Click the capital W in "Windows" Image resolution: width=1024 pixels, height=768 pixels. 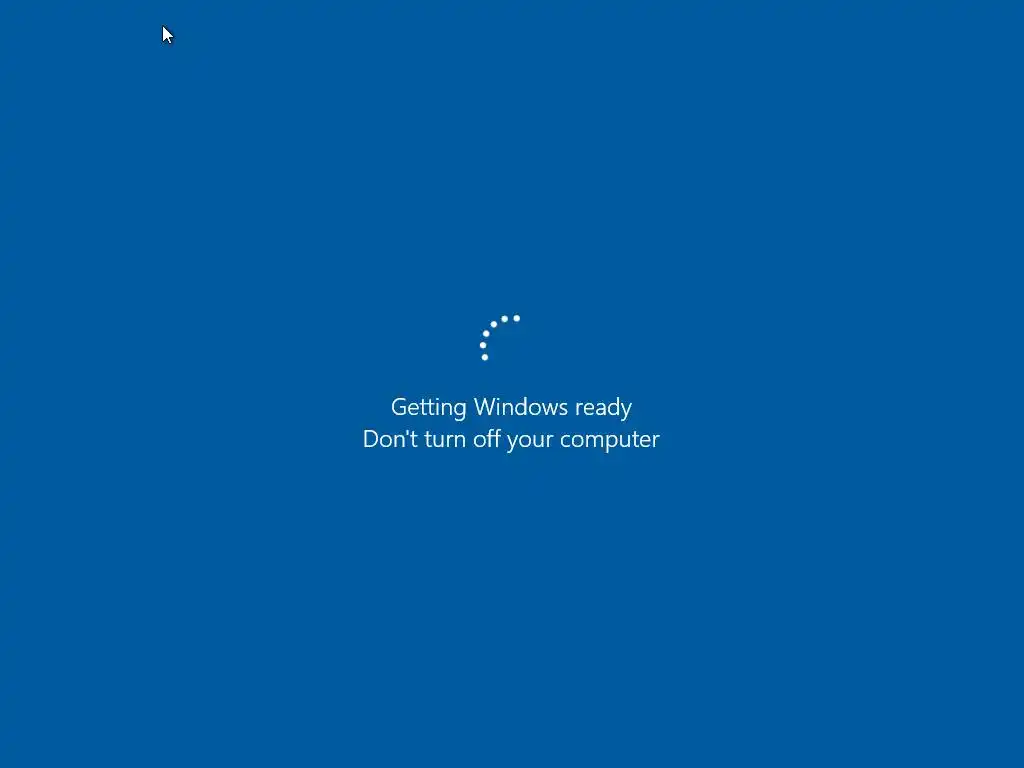click(x=487, y=407)
